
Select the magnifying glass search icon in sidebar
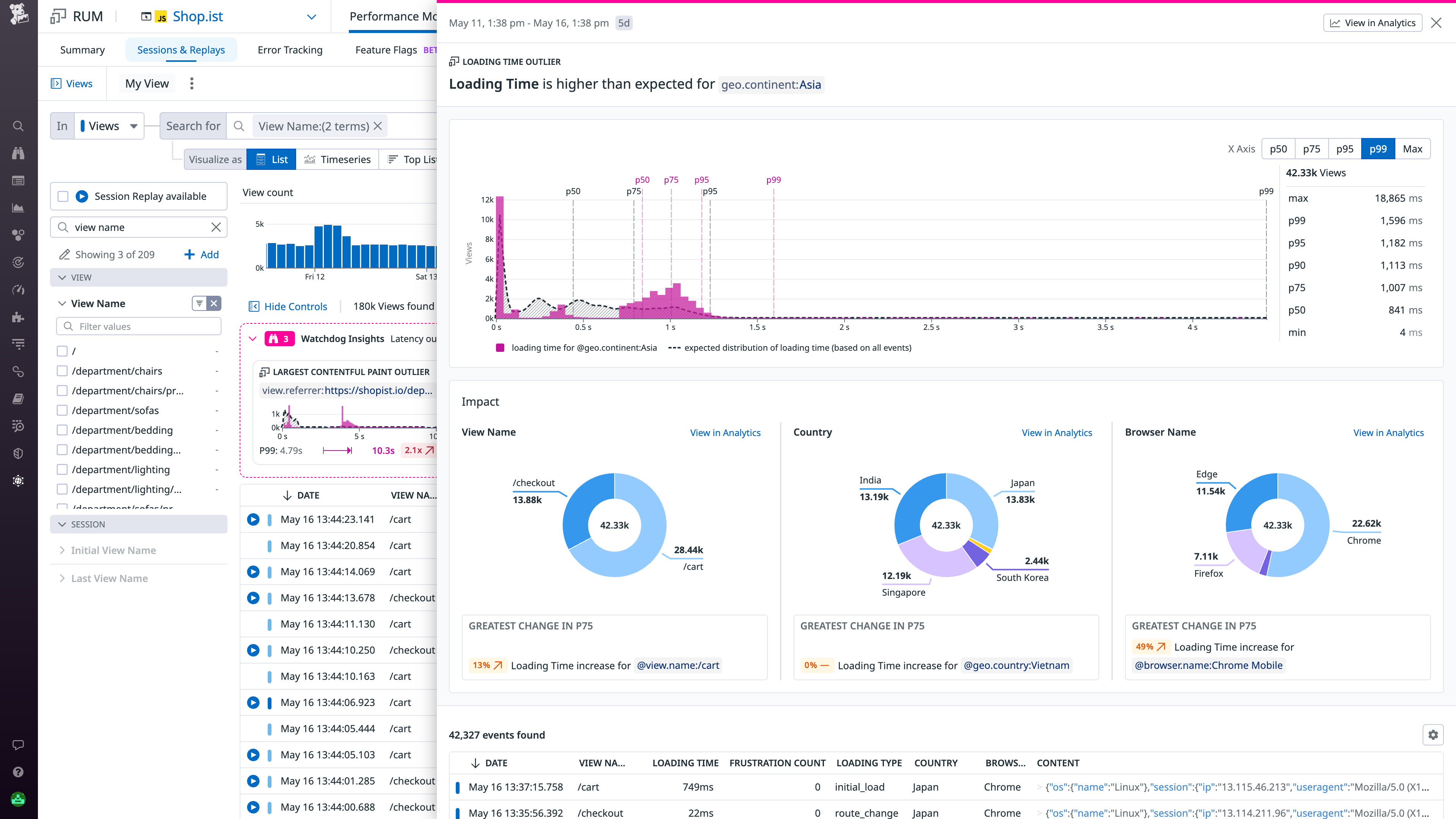pyautogui.click(x=17, y=126)
